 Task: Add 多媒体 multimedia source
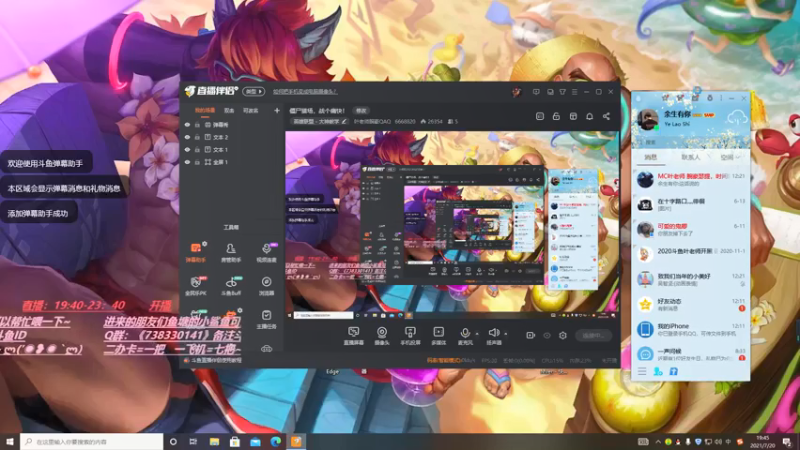pos(438,336)
